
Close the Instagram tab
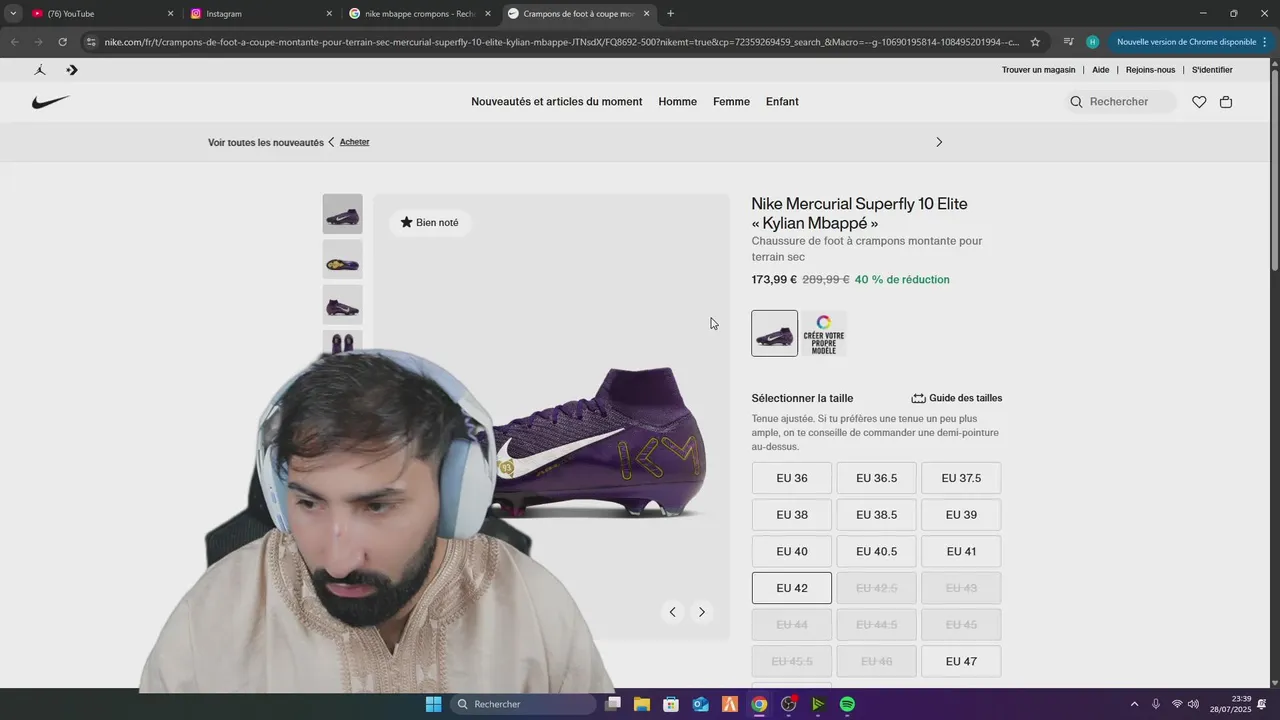click(x=329, y=14)
